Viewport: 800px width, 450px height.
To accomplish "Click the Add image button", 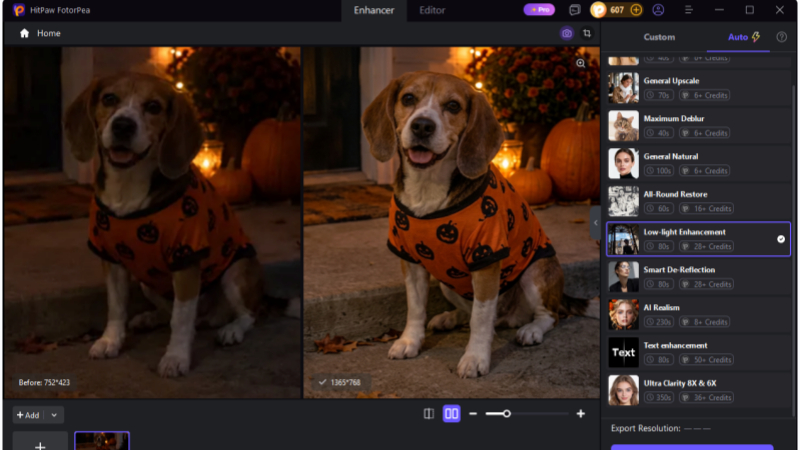I will point(29,415).
